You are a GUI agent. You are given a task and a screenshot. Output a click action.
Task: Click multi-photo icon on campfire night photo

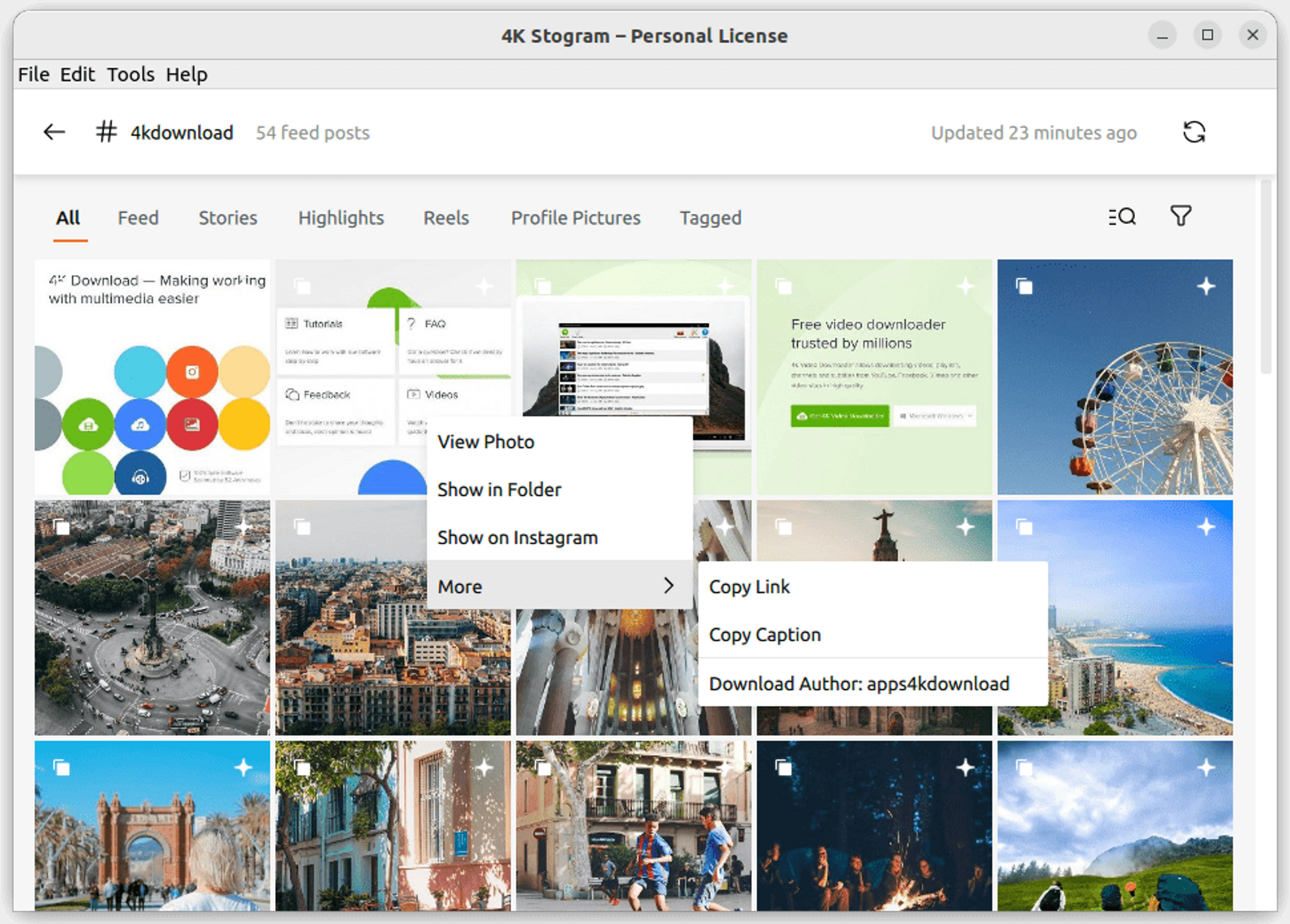pyautogui.click(x=784, y=768)
